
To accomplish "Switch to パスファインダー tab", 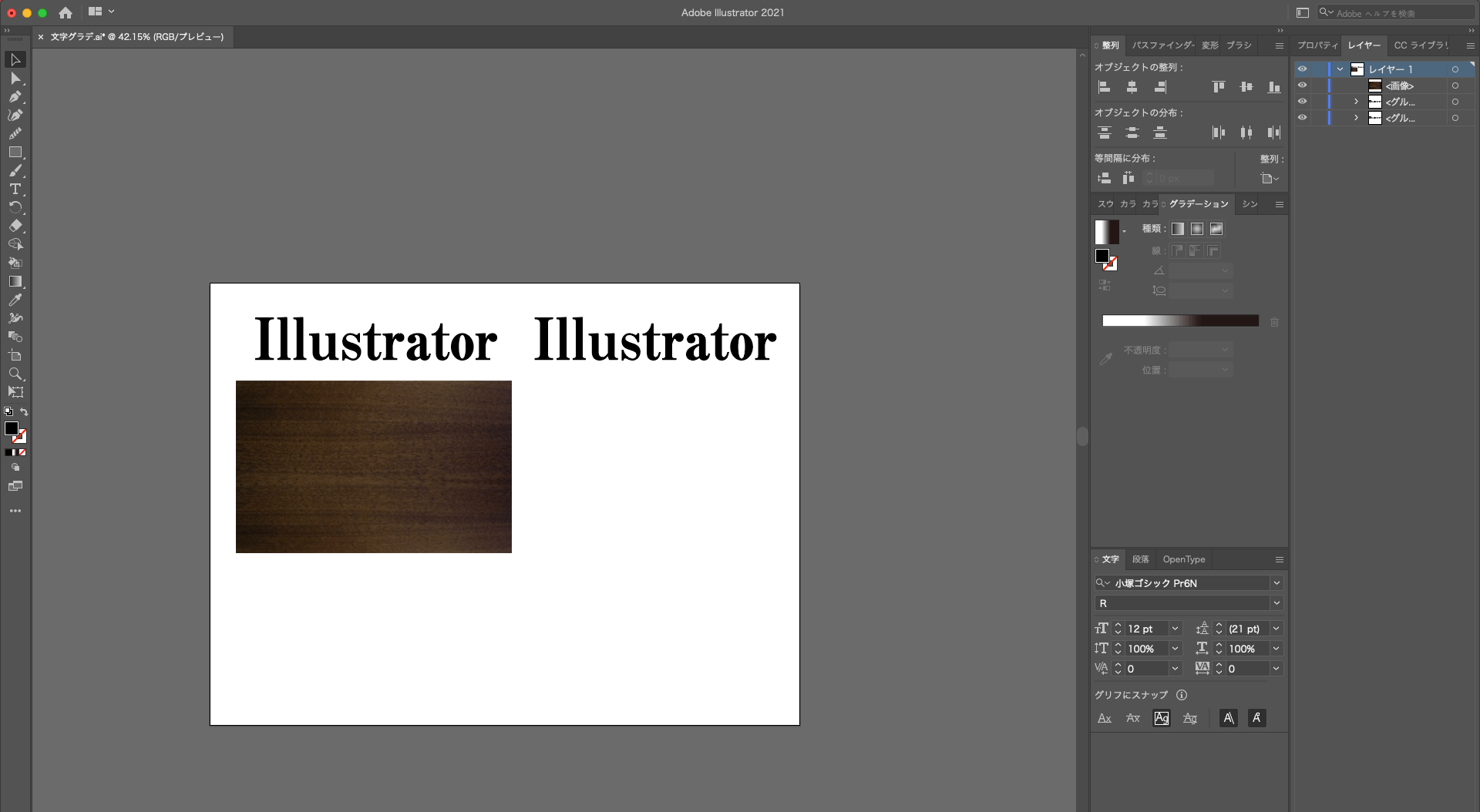I will coord(1162,45).
